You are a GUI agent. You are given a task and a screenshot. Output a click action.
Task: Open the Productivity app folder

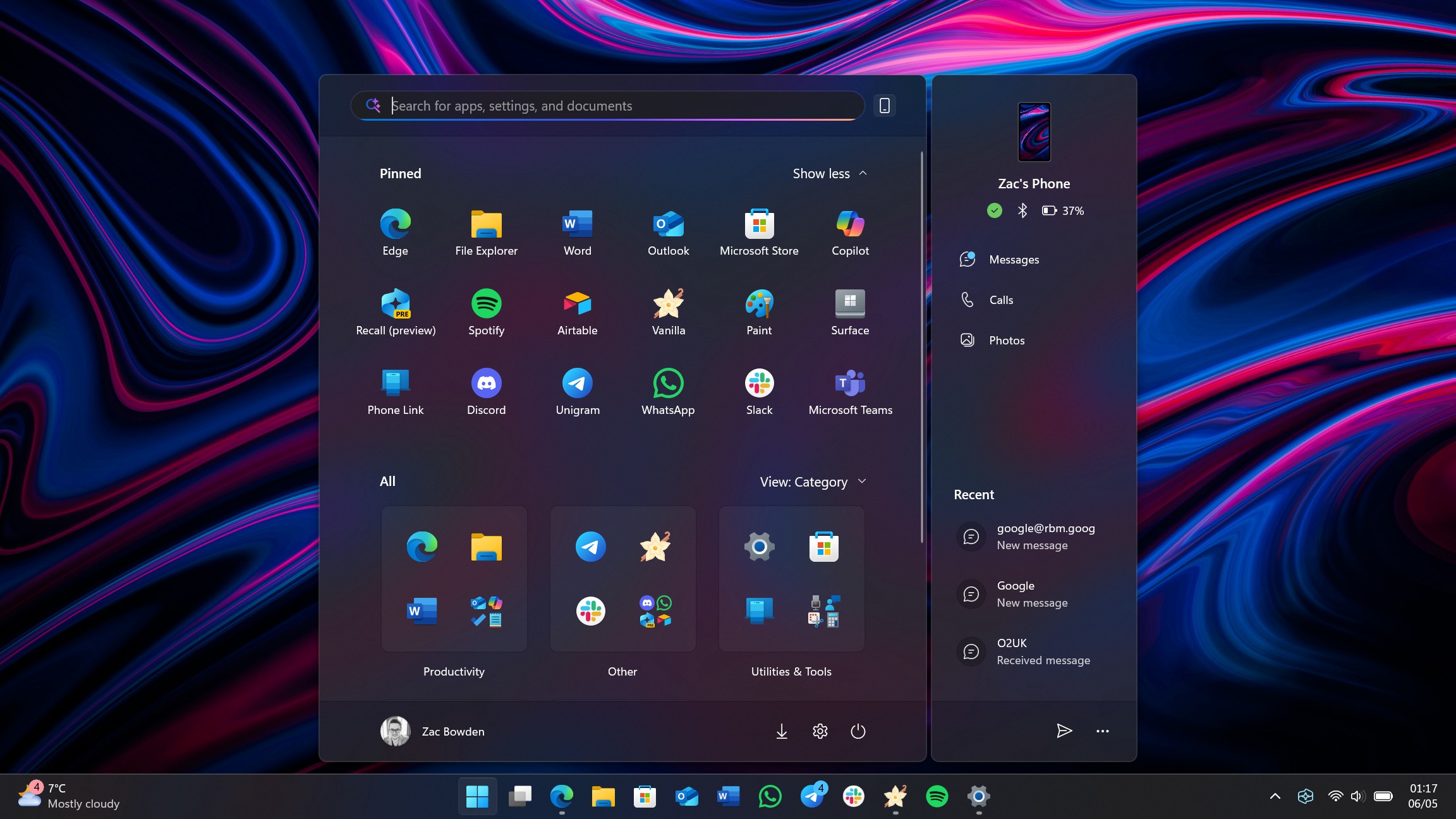[454, 578]
